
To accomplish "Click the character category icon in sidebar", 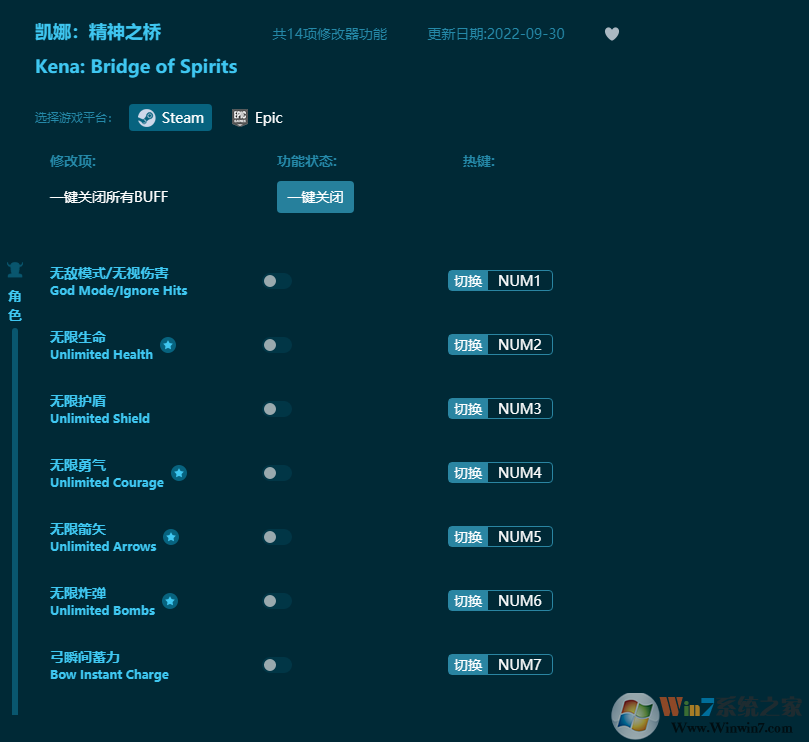I will pos(15,270).
